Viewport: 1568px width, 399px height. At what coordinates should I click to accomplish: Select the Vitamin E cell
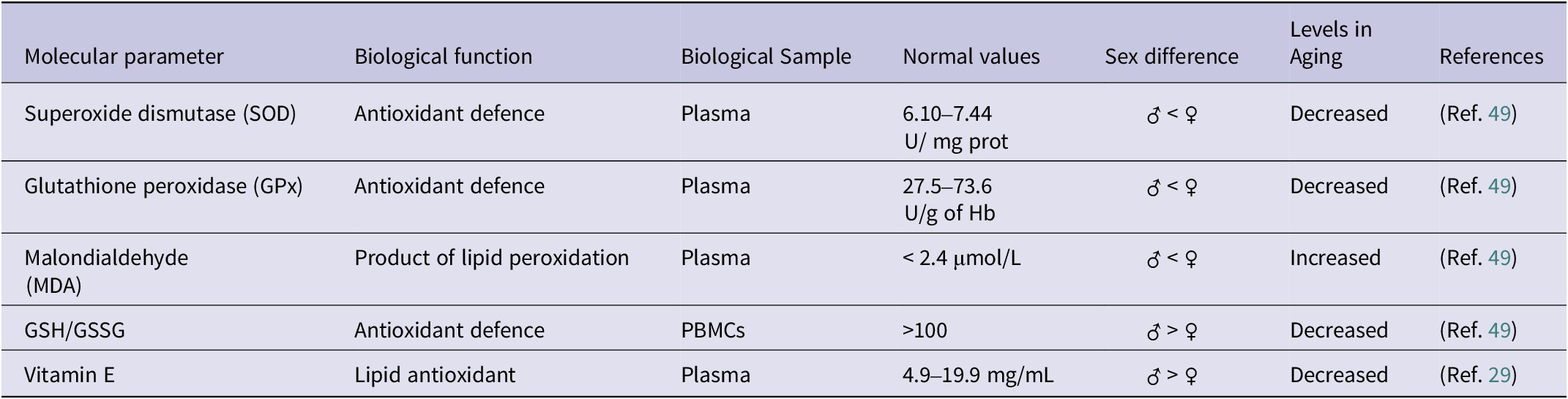(70, 376)
